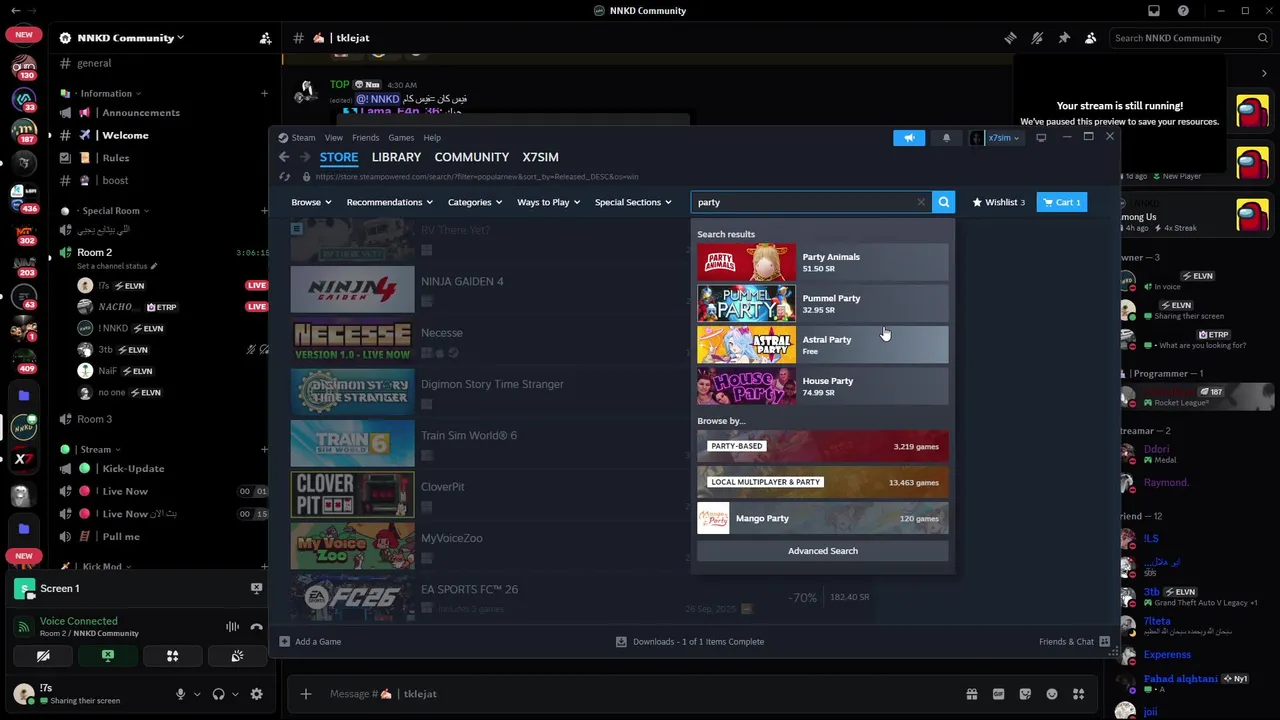Open Mango Party developer entry

(822, 518)
